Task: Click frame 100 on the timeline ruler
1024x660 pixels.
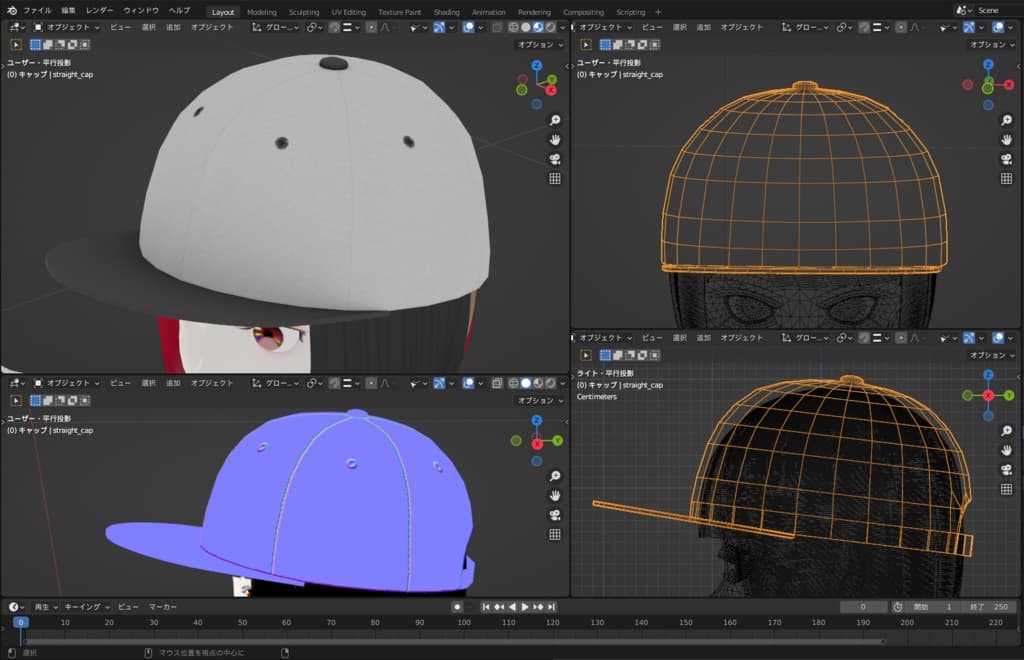Action: [x=462, y=623]
